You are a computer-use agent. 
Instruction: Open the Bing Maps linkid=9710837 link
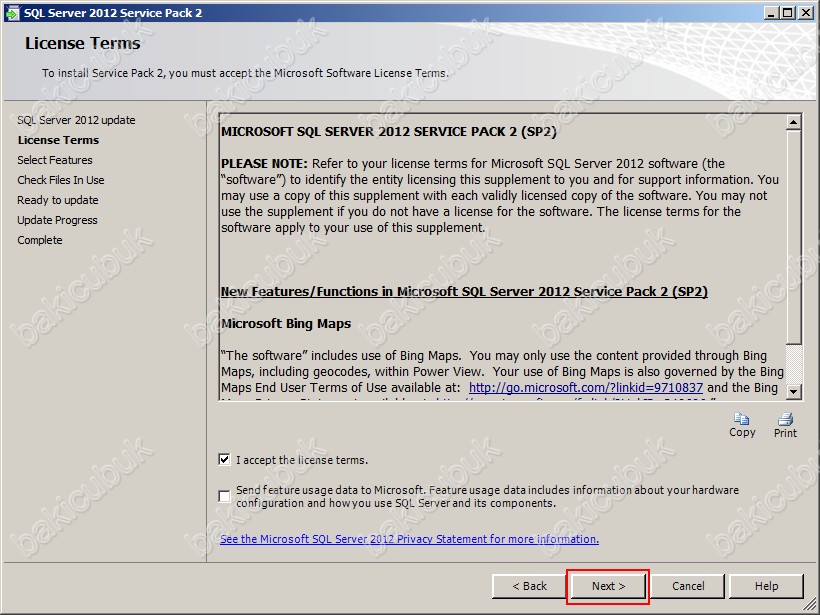click(x=586, y=388)
